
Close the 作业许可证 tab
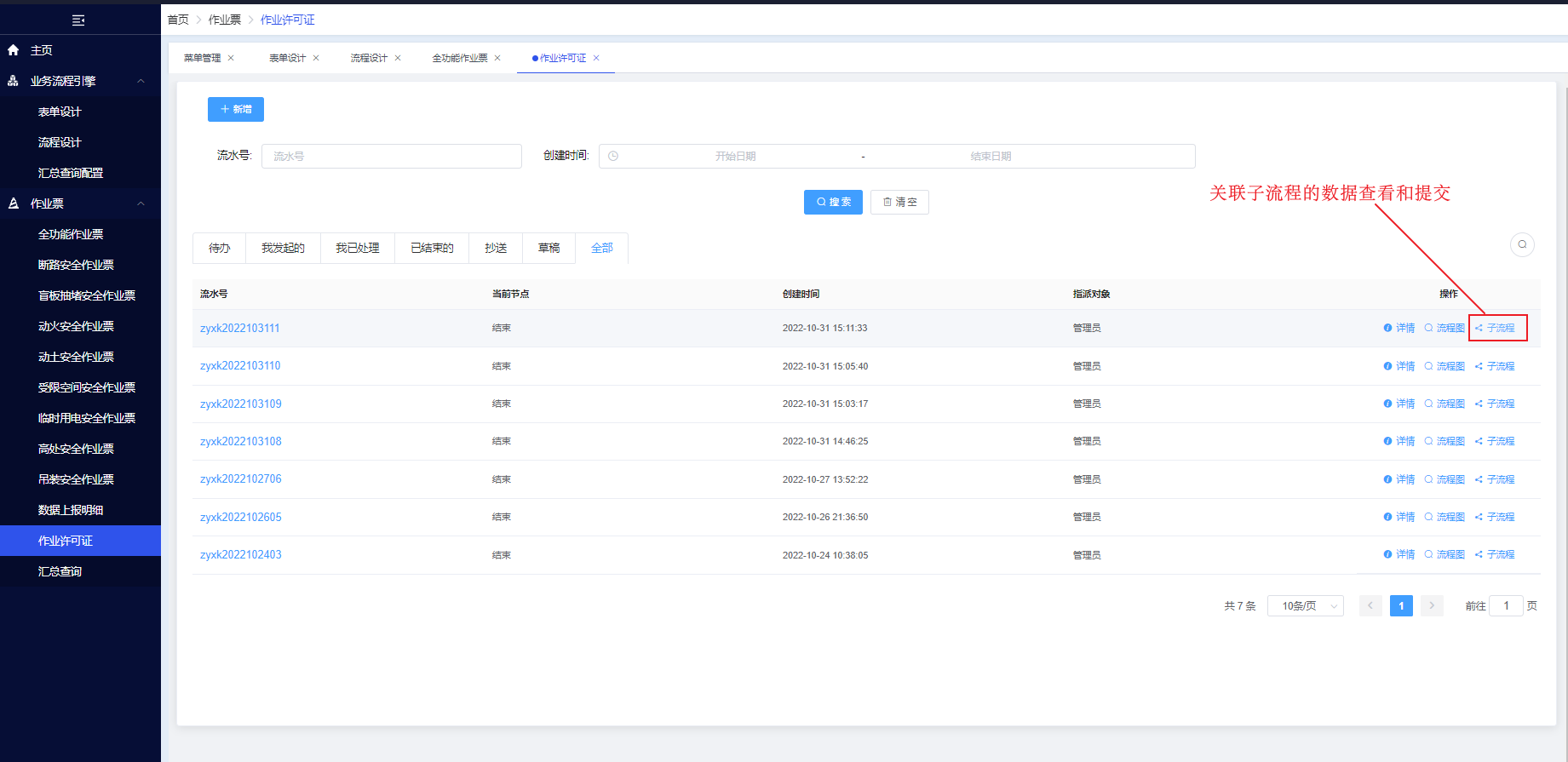coord(596,58)
